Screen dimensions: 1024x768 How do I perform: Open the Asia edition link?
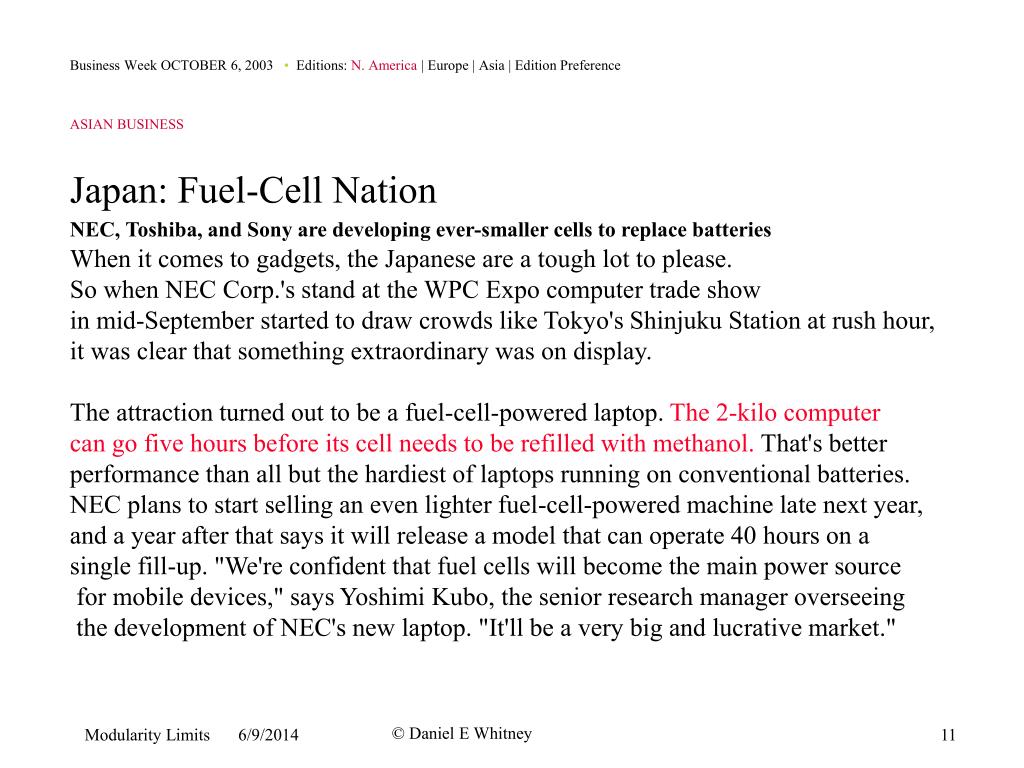point(491,65)
